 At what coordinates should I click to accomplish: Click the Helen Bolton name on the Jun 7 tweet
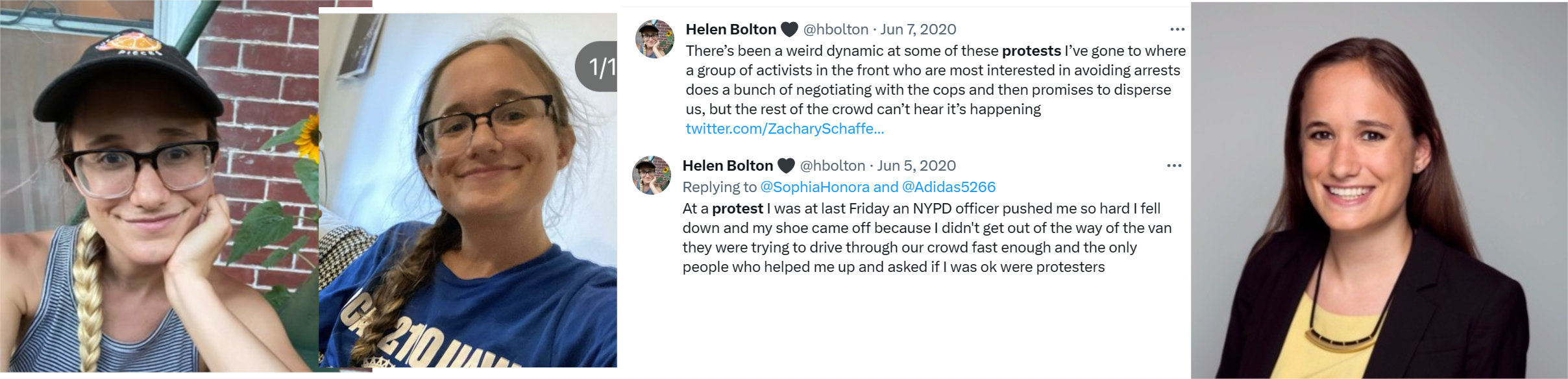pyautogui.click(x=731, y=29)
